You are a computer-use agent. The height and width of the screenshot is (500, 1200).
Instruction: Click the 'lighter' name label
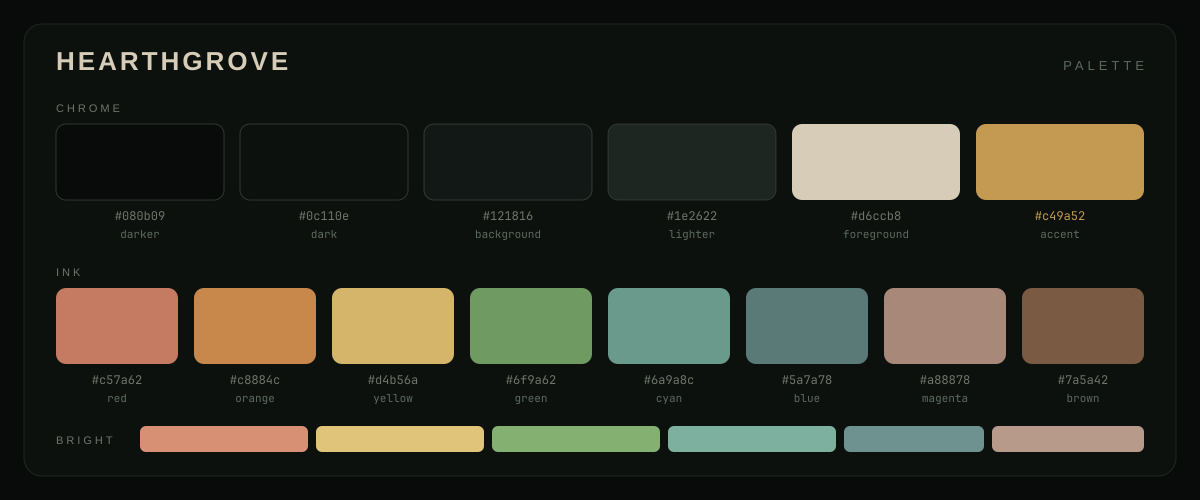[692, 235]
